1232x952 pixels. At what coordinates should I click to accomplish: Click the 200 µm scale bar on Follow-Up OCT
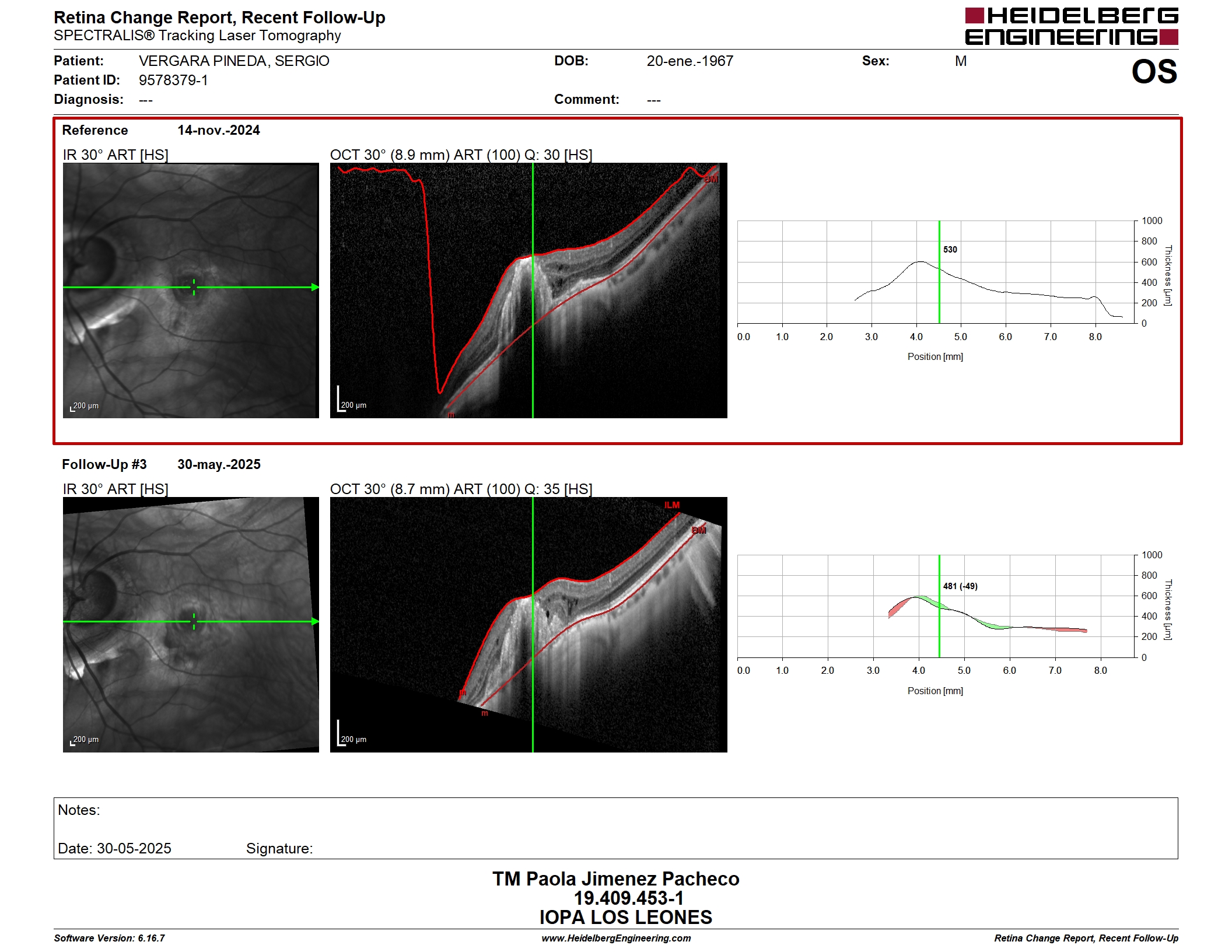352,734
